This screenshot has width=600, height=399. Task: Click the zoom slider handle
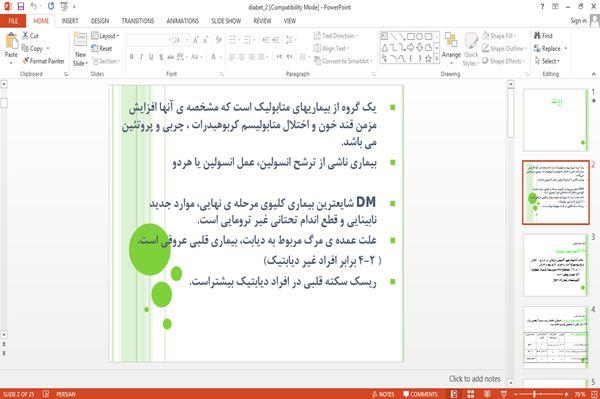point(534,394)
